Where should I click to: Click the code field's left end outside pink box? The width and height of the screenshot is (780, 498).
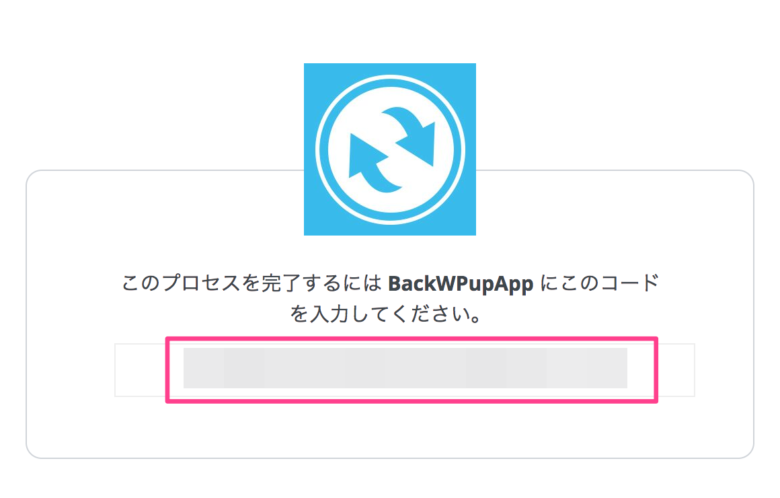click(x=140, y=370)
